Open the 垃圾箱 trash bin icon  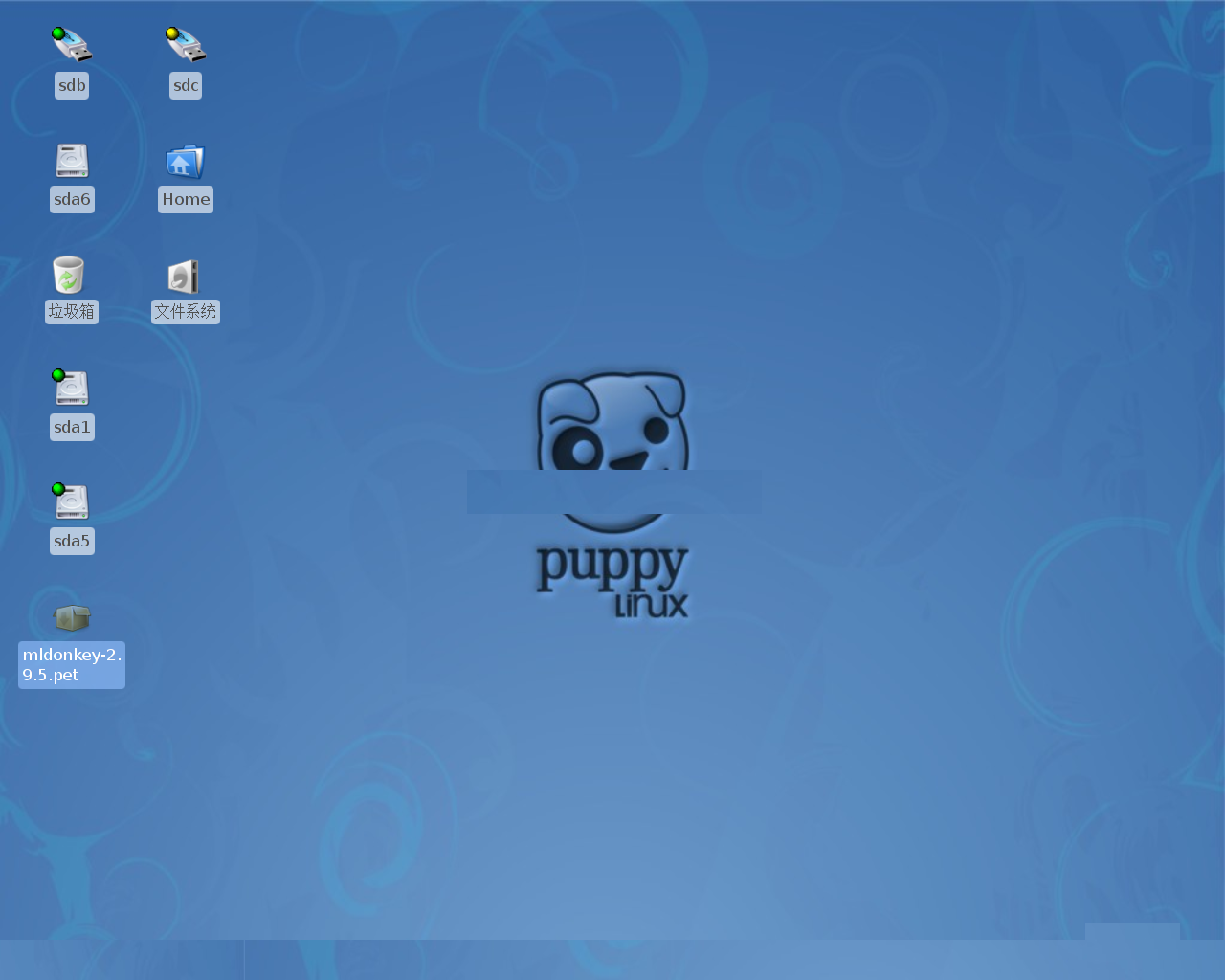[69, 275]
